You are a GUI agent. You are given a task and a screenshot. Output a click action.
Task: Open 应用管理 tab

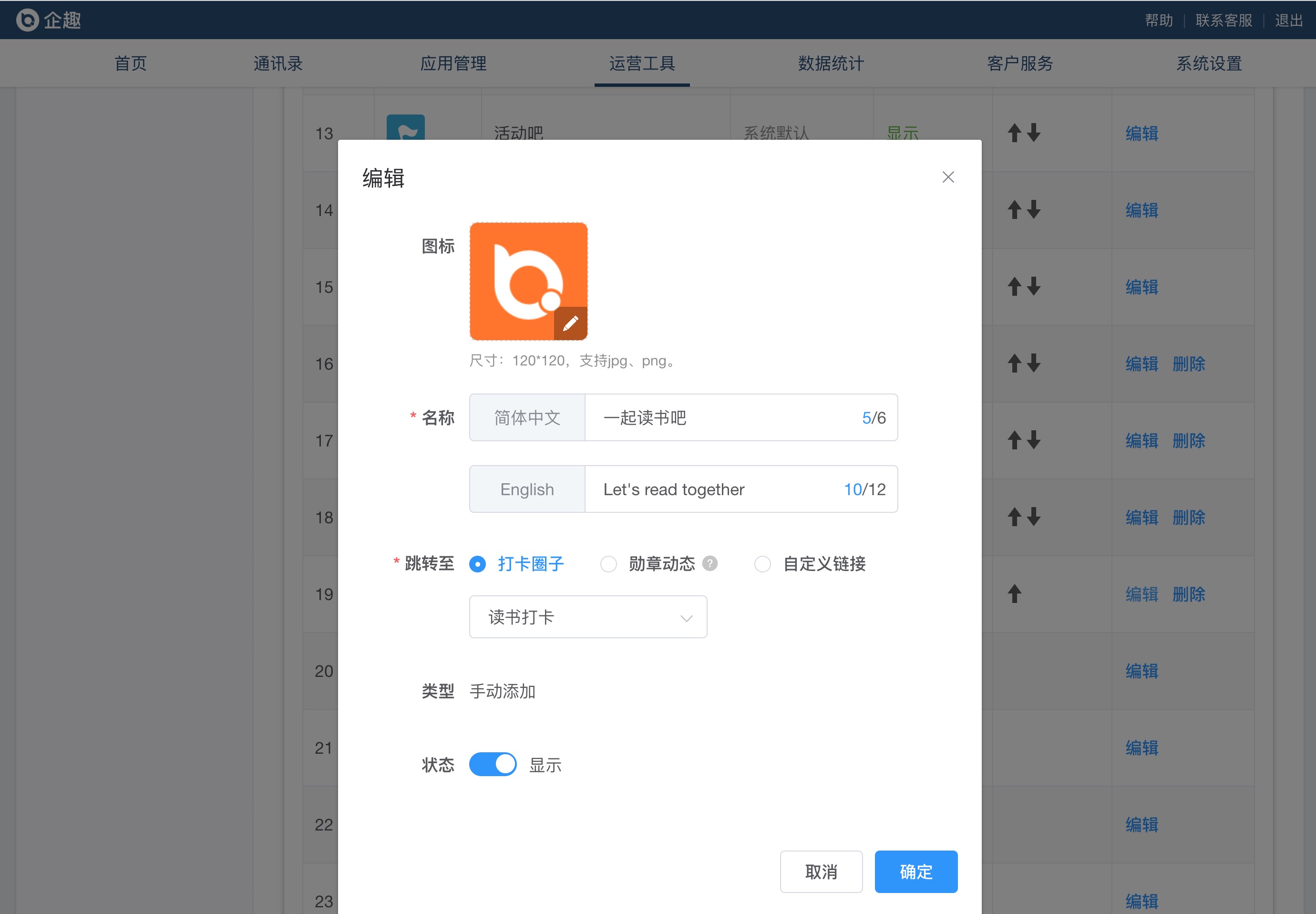coord(453,63)
